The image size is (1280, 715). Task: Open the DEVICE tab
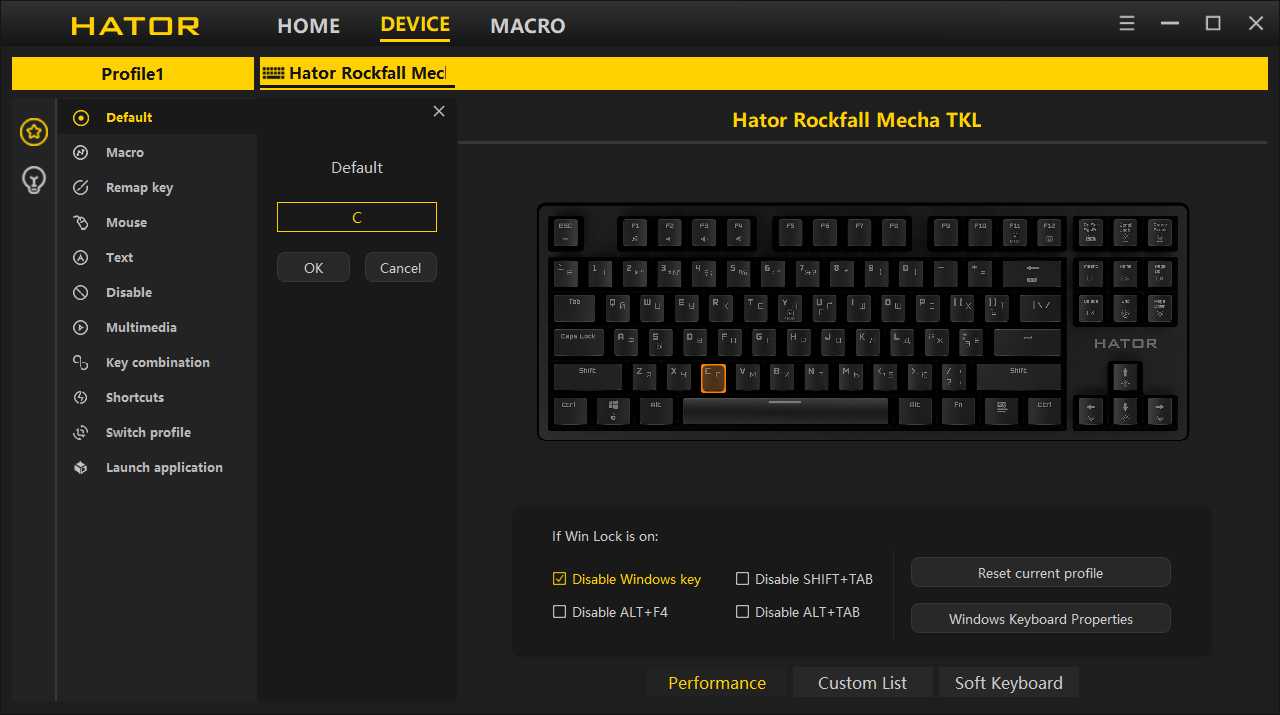tap(415, 25)
